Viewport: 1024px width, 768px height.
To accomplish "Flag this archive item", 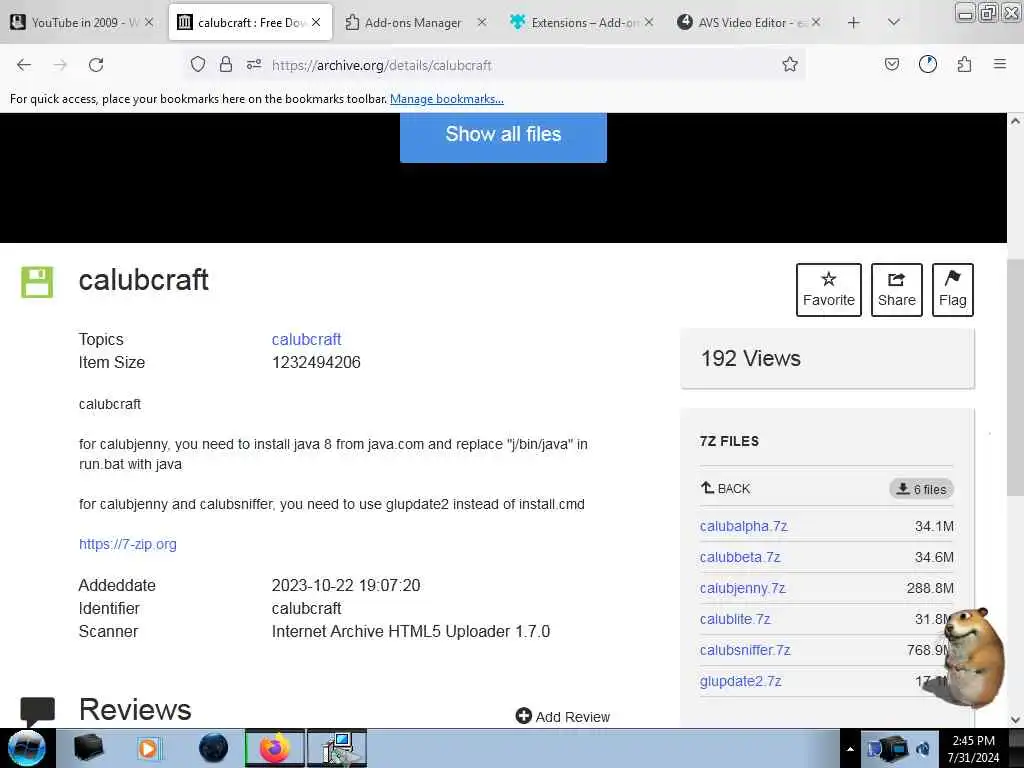I will coord(953,290).
